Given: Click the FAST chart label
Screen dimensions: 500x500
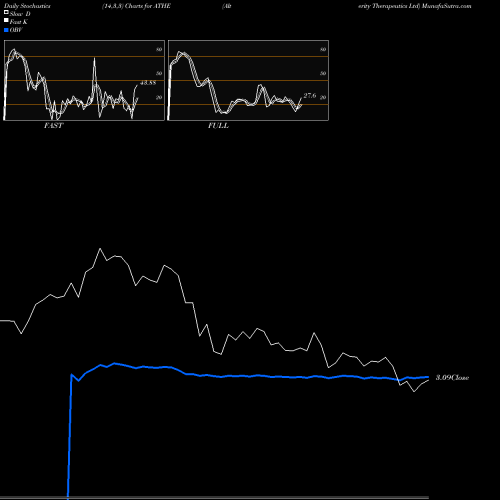Looking at the screenshot, I should coord(53,126).
